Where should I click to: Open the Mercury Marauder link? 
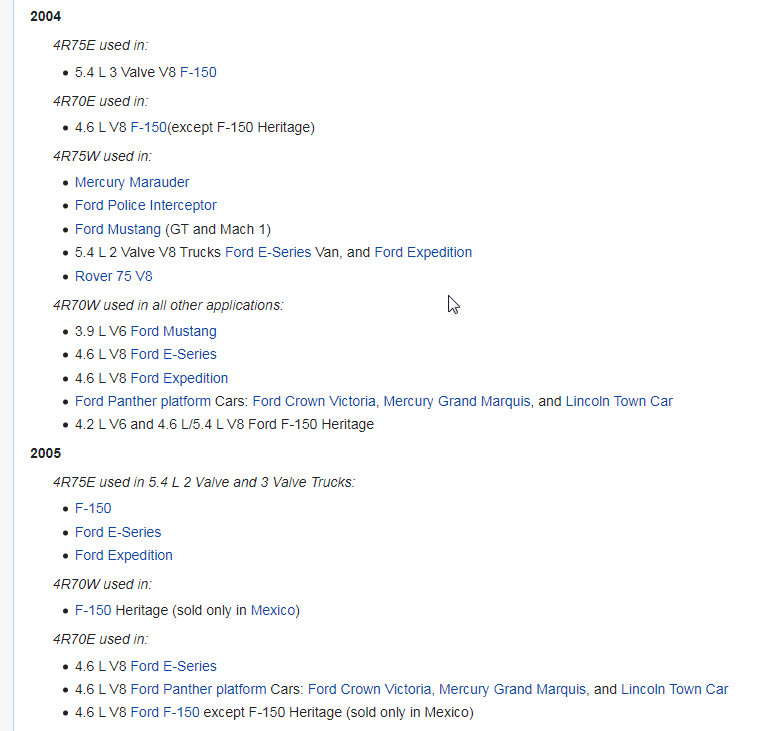(132, 182)
